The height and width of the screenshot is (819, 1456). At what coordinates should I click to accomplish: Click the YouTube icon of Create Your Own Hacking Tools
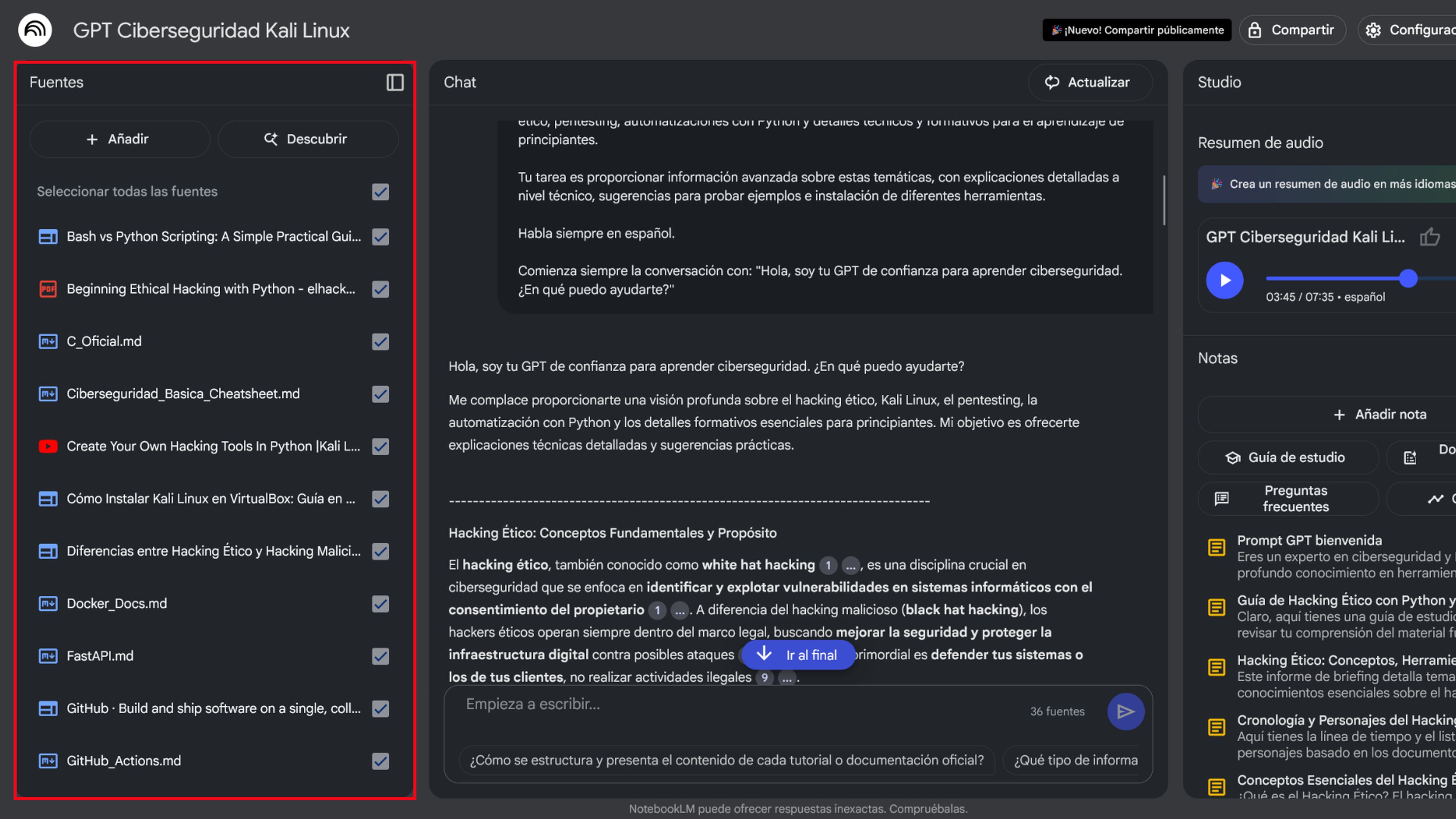point(48,447)
